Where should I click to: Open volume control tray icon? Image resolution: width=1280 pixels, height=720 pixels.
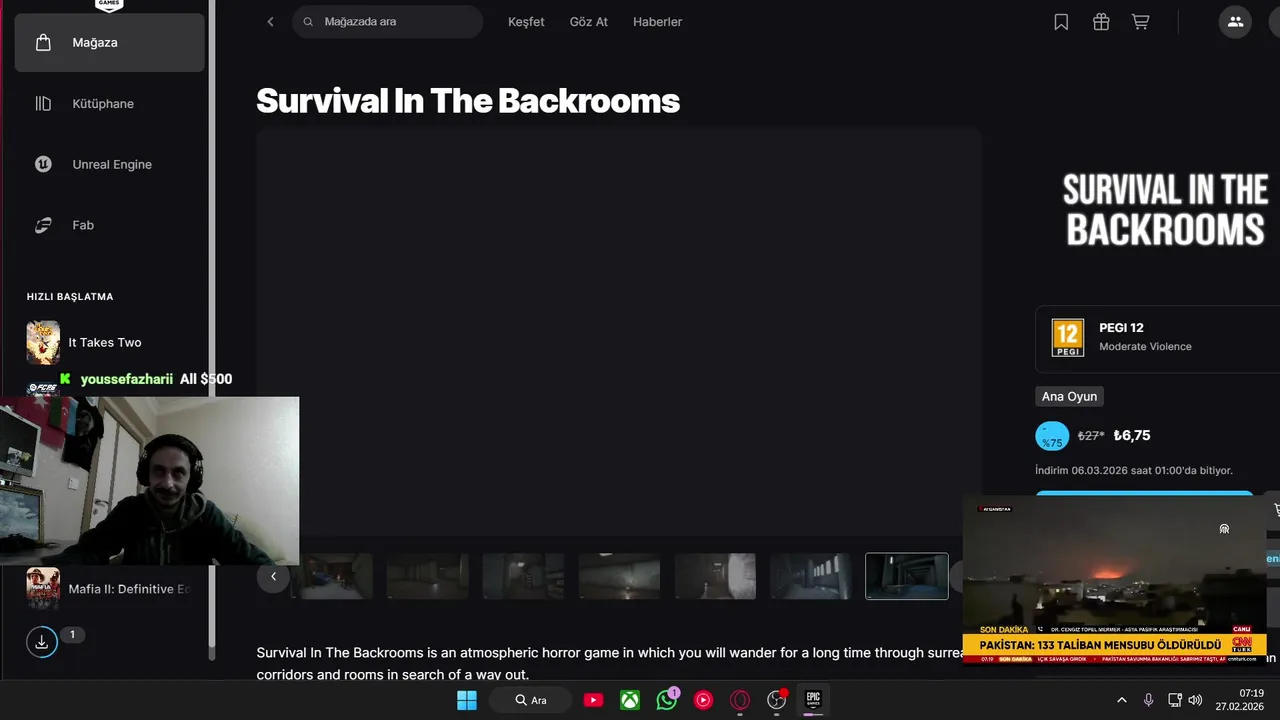(1197, 700)
